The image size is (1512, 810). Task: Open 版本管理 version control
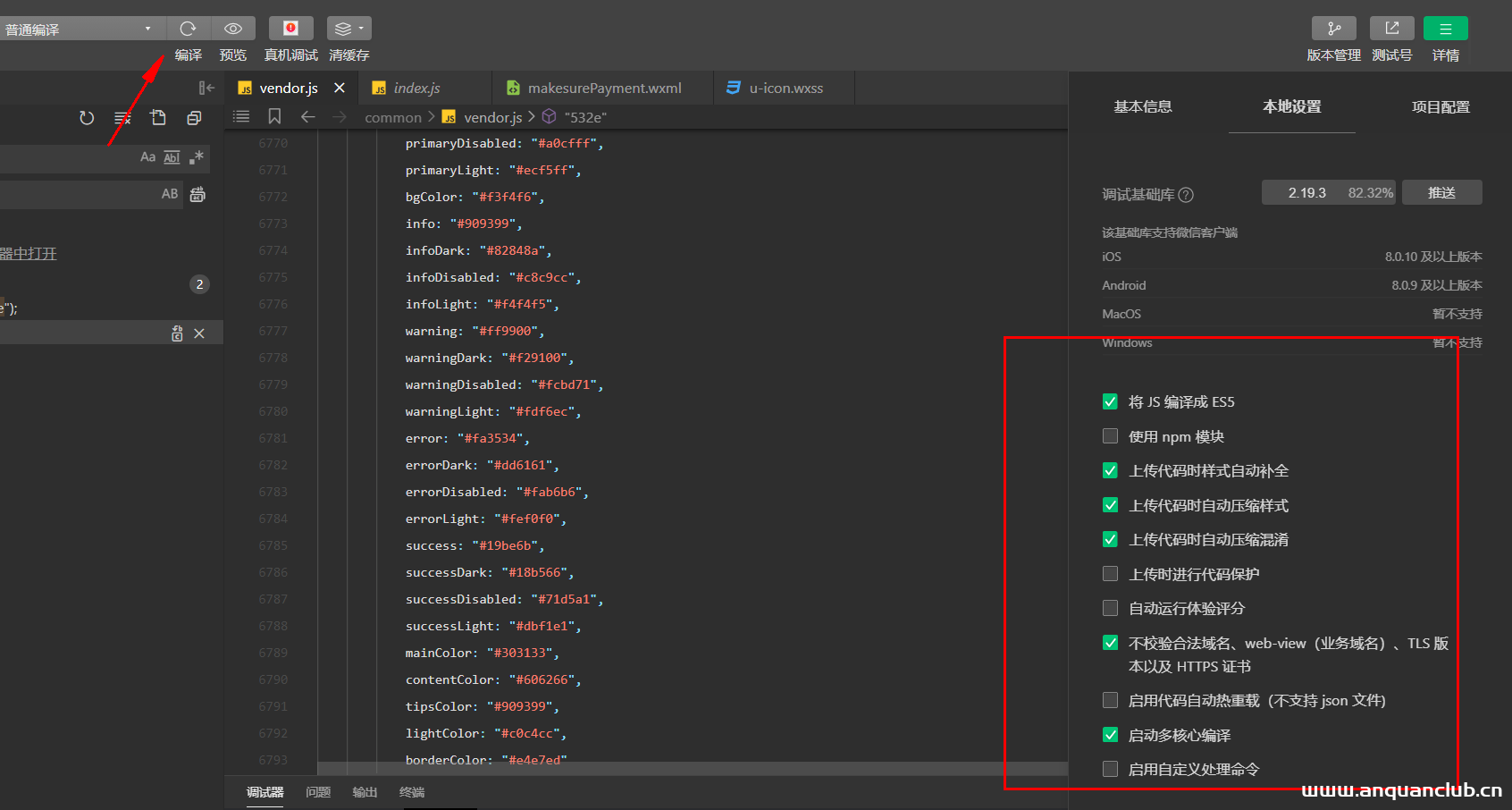[1333, 29]
